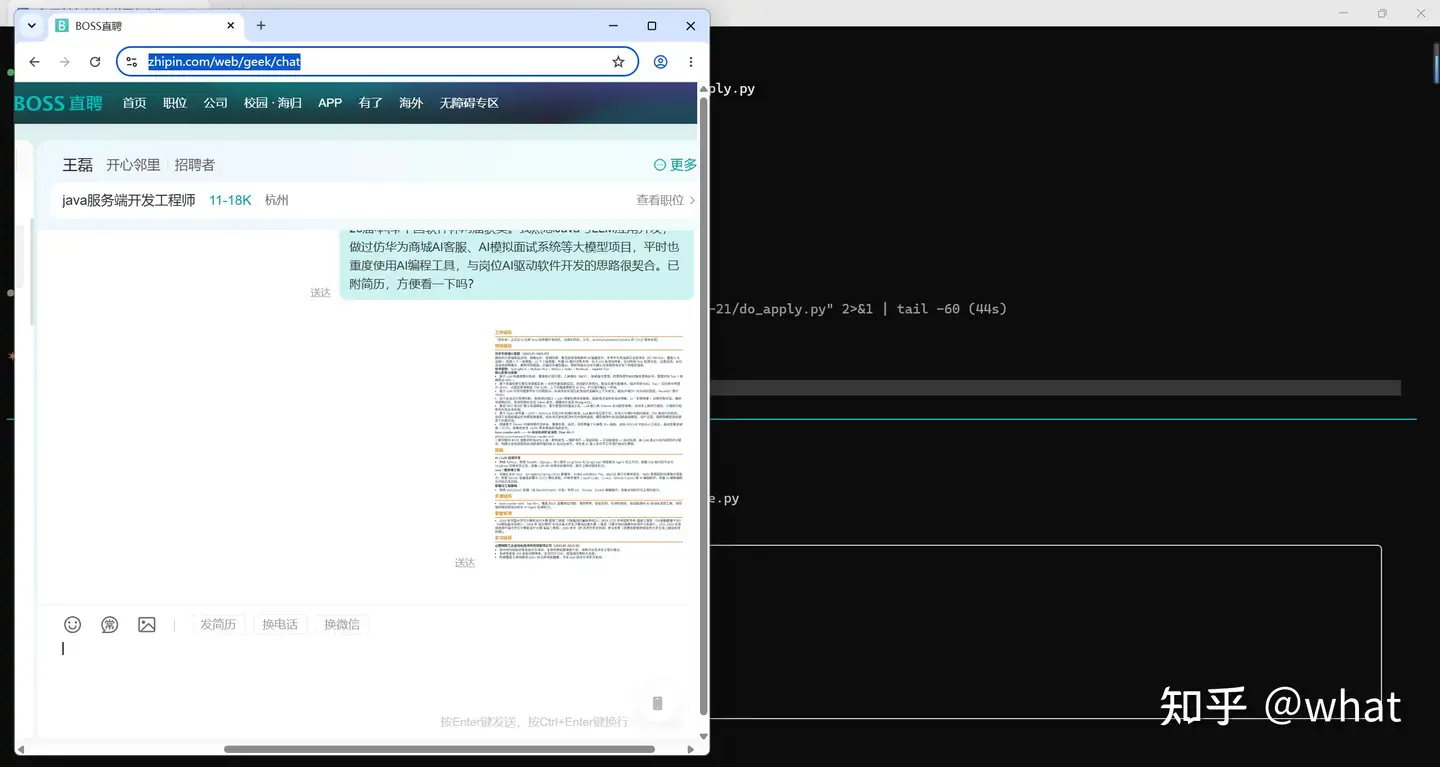This screenshot has width=1440, height=767.
Task: Open the 常用语 quick phrases icon
Action: click(110, 624)
